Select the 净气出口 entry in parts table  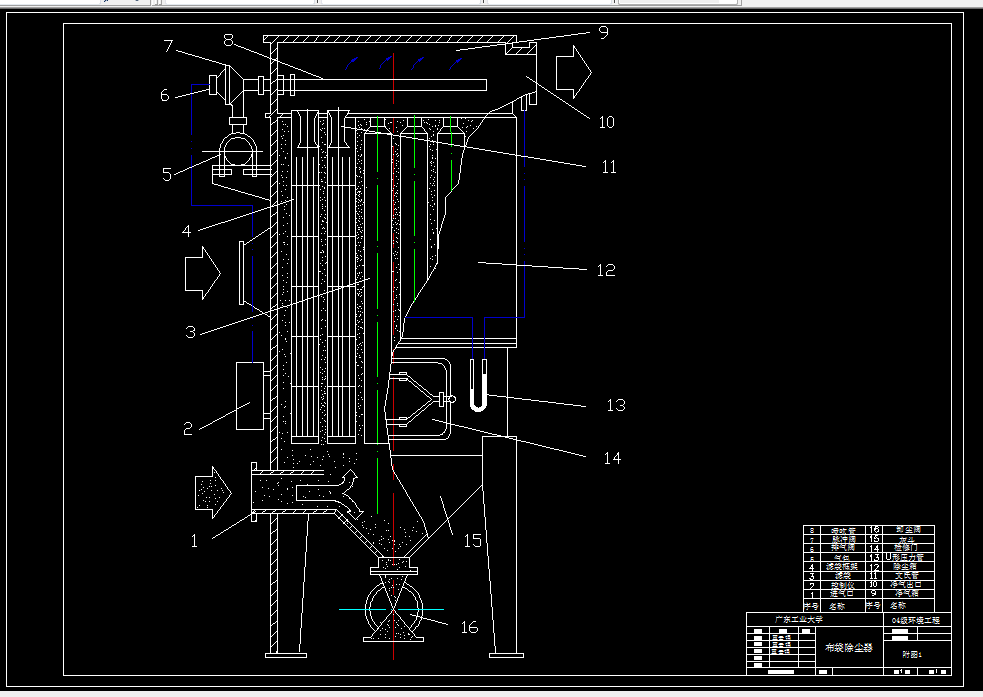coord(905,584)
